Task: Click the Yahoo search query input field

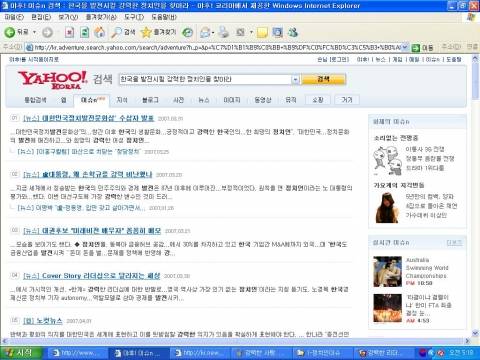Action: tap(205, 79)
